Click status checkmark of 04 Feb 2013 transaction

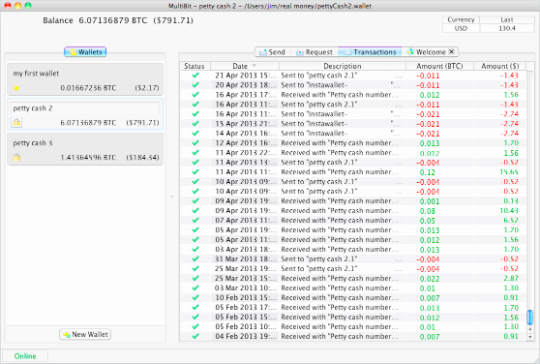click(195, 336)
